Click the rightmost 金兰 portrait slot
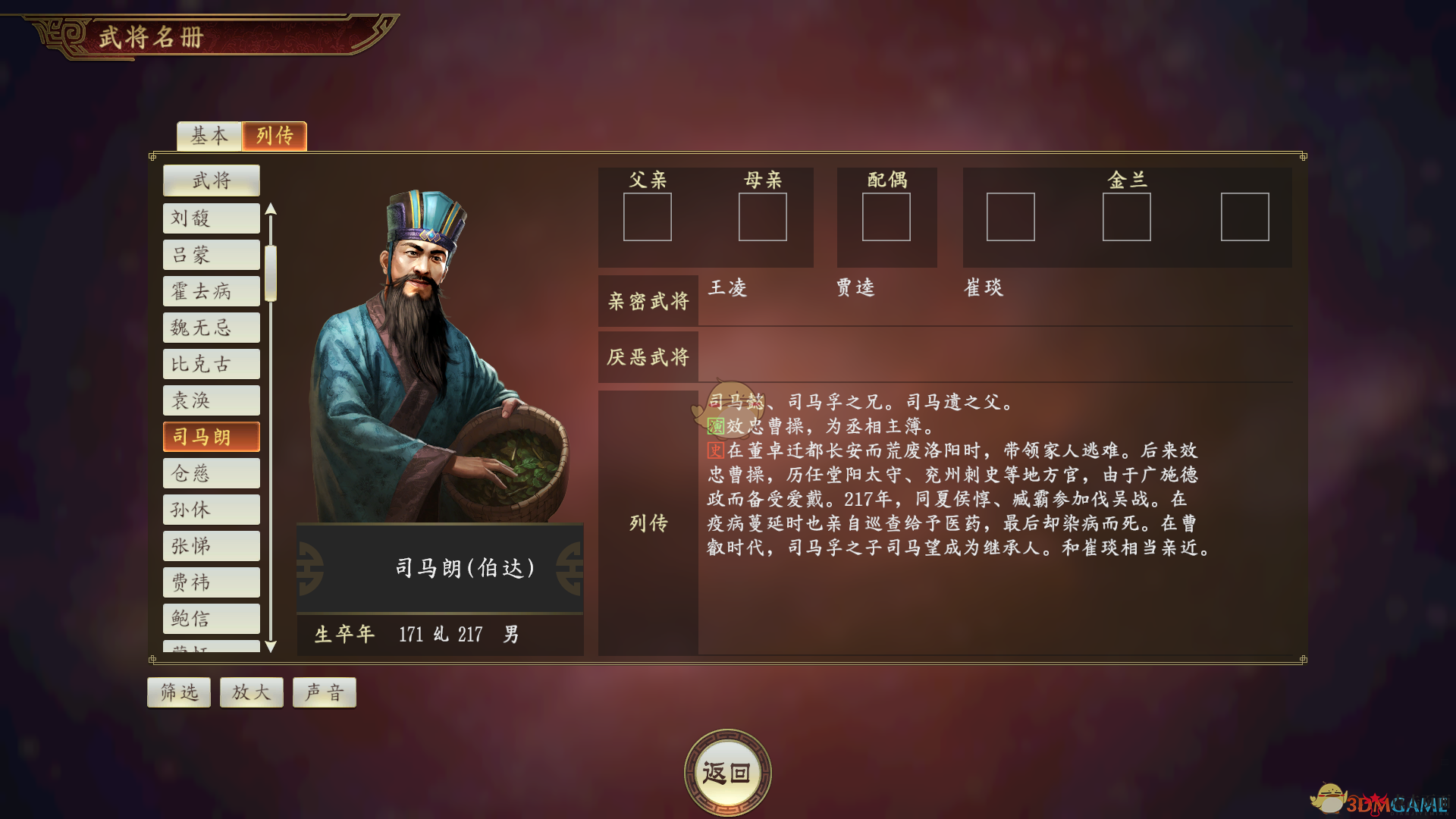1456x819 pixels. click(x=1245, y=217)
